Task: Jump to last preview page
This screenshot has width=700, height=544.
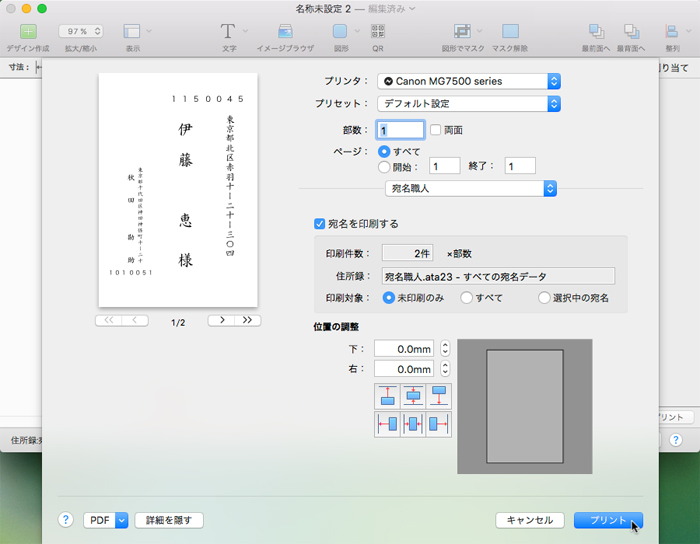Action: point(248,321)
